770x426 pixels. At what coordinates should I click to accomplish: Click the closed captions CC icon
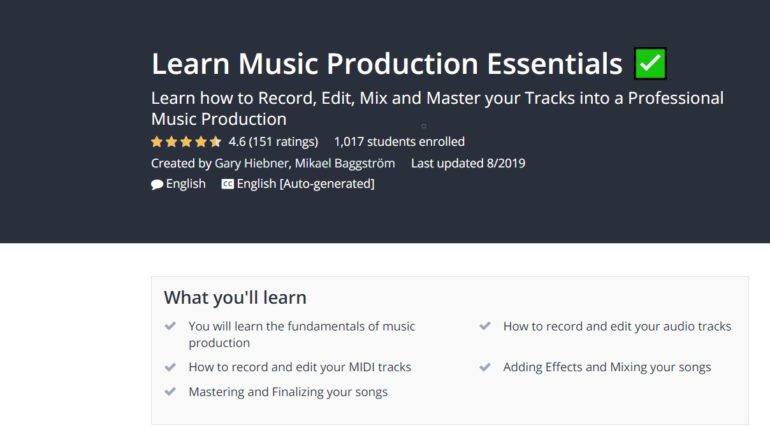227,184
